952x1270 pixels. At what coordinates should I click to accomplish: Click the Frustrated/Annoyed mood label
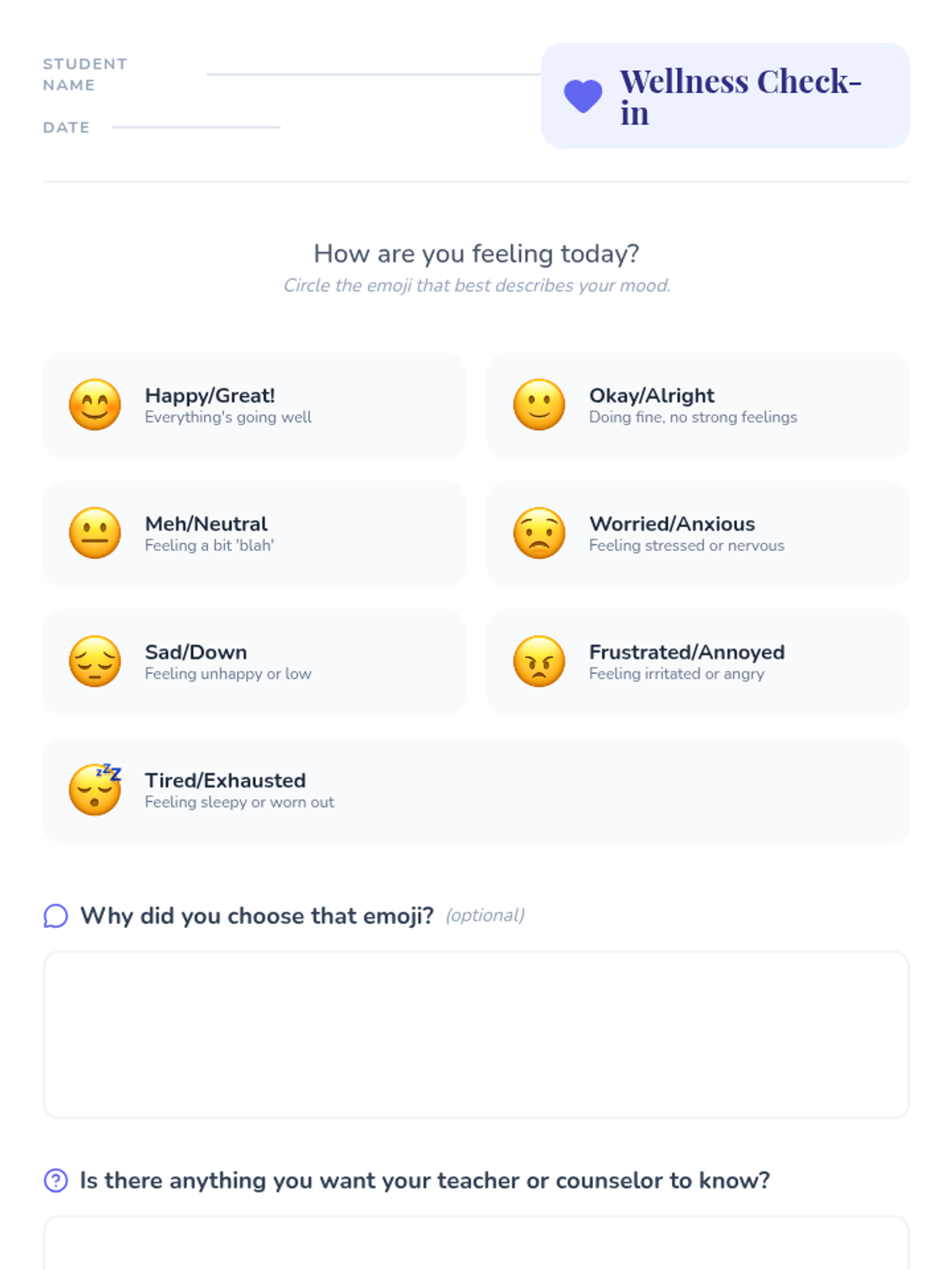point(687,652)
